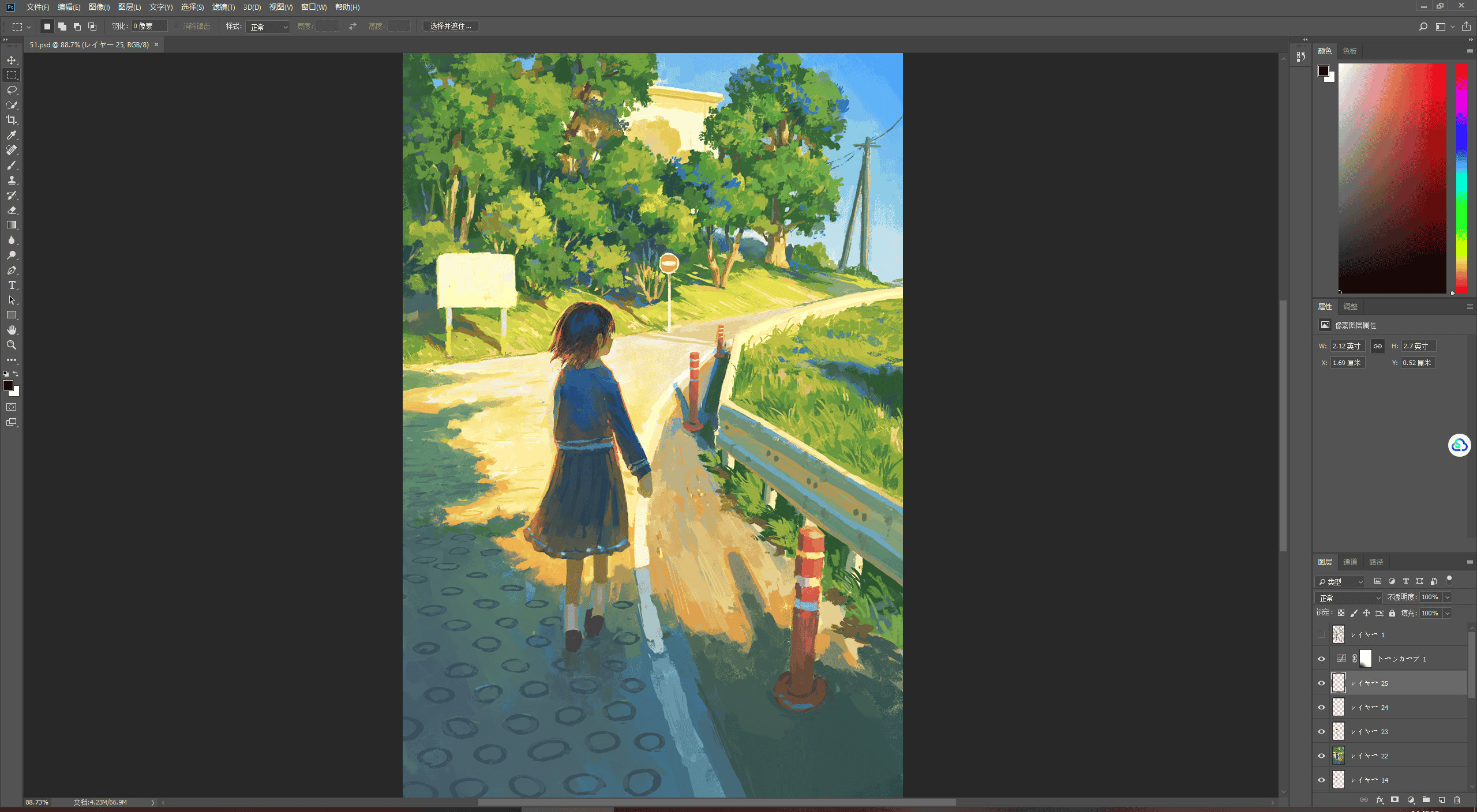The width and height of the screenshot is (1477, 812).
Task: Select the Zoom tool
Action: point(12,345)
